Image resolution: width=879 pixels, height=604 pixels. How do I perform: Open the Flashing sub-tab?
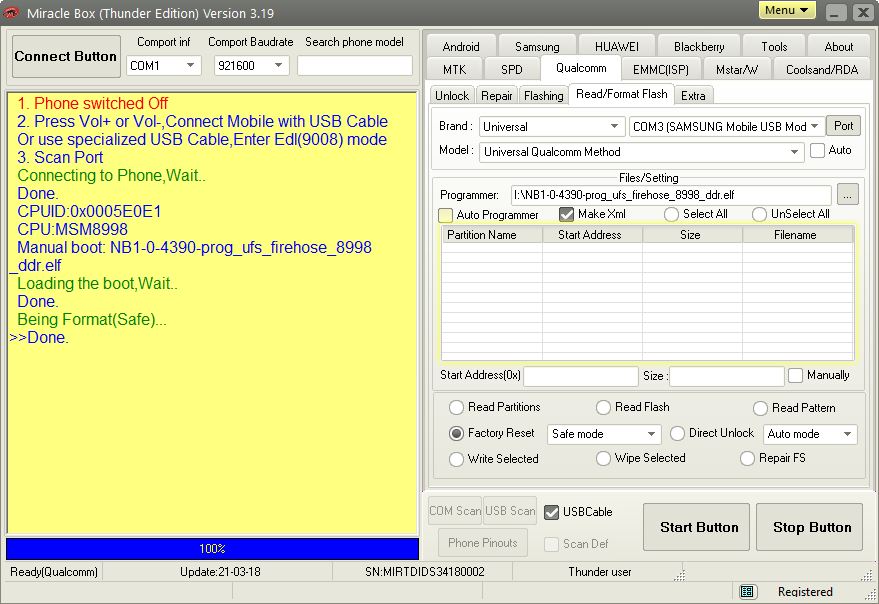[544, 95]
